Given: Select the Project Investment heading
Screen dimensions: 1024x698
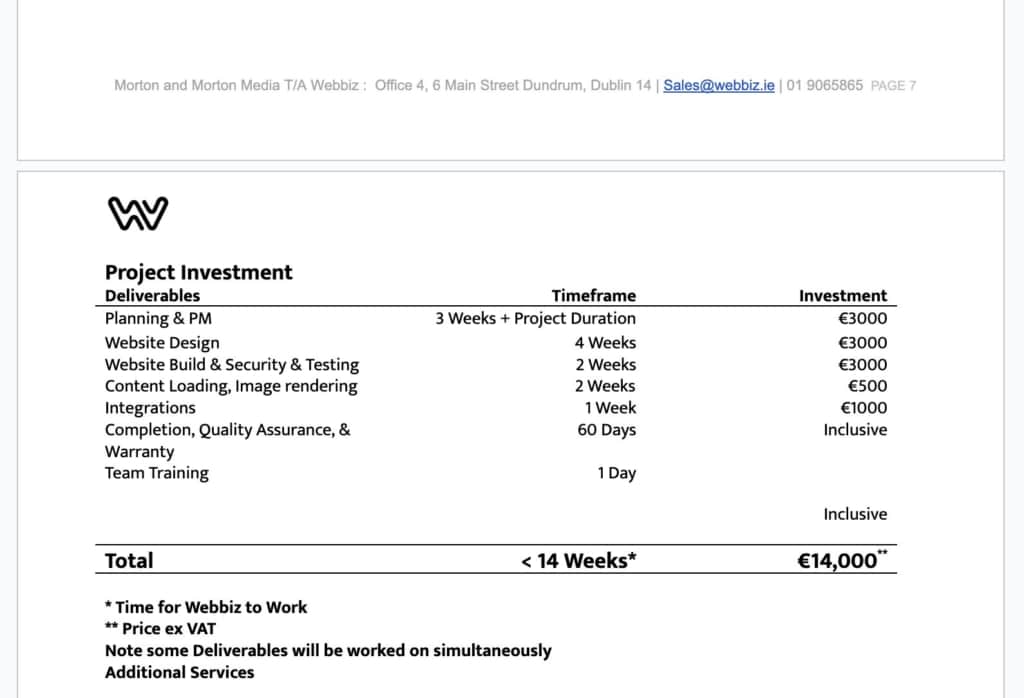Looking at the screenshot, I should pos(199,272).
